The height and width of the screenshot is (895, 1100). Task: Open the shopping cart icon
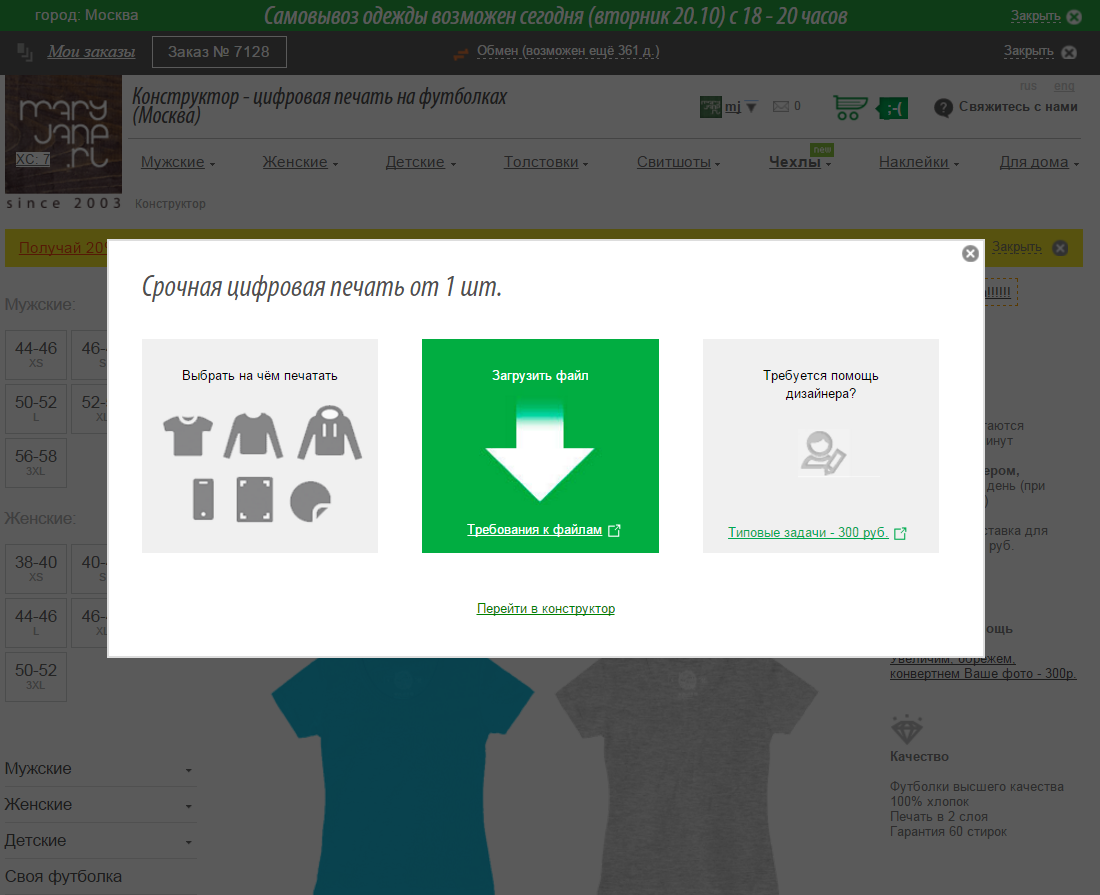point(850,108)
